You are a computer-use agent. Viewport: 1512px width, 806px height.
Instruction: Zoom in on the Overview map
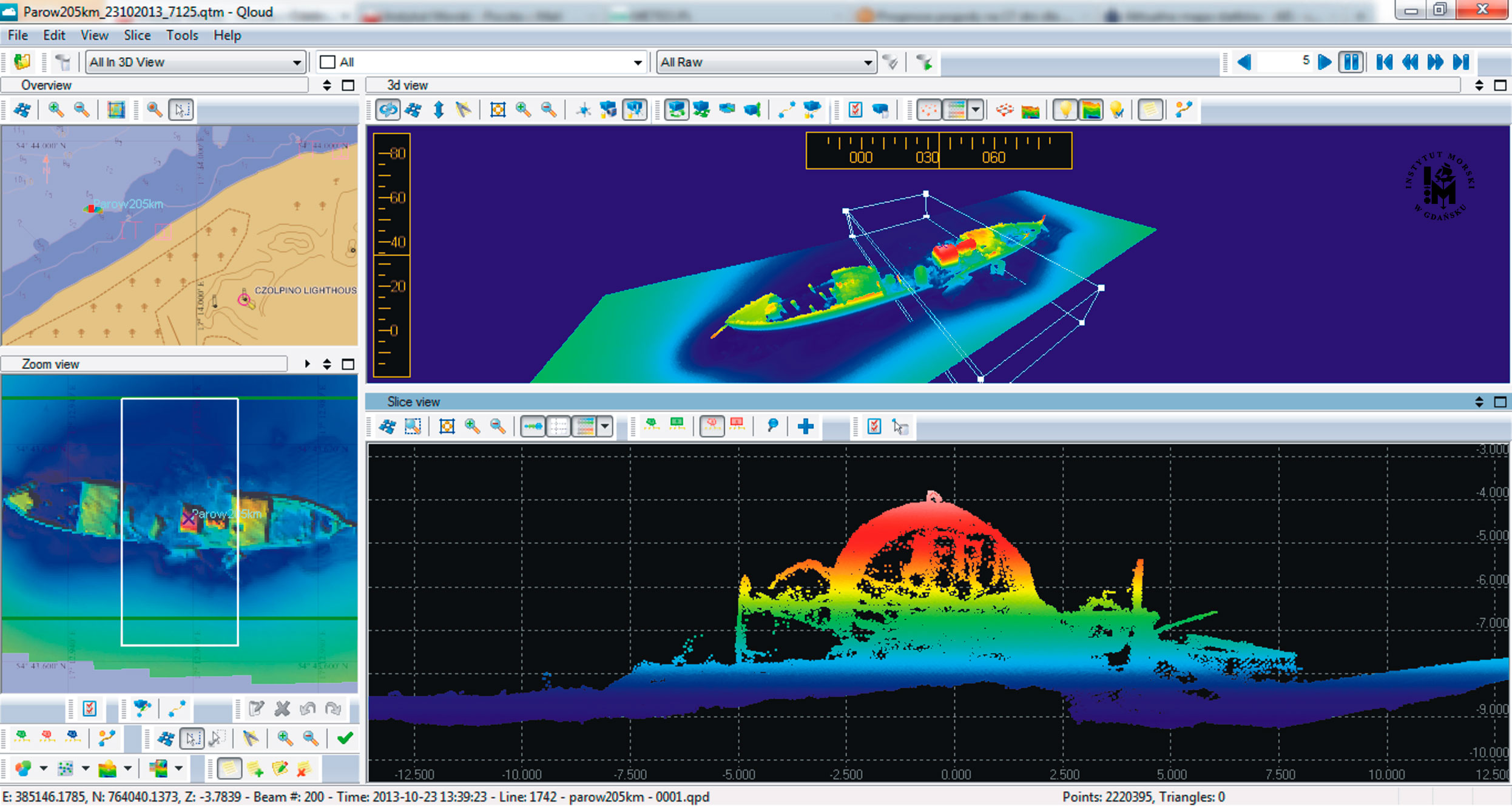[56, 110]
